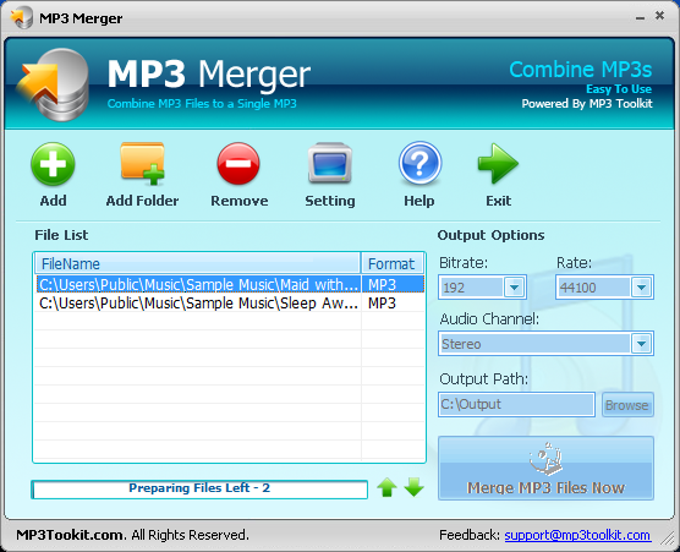Click the Output Path field with C:\Output
The width and height of the screenshot is (680, 552).
coord(517,405)
